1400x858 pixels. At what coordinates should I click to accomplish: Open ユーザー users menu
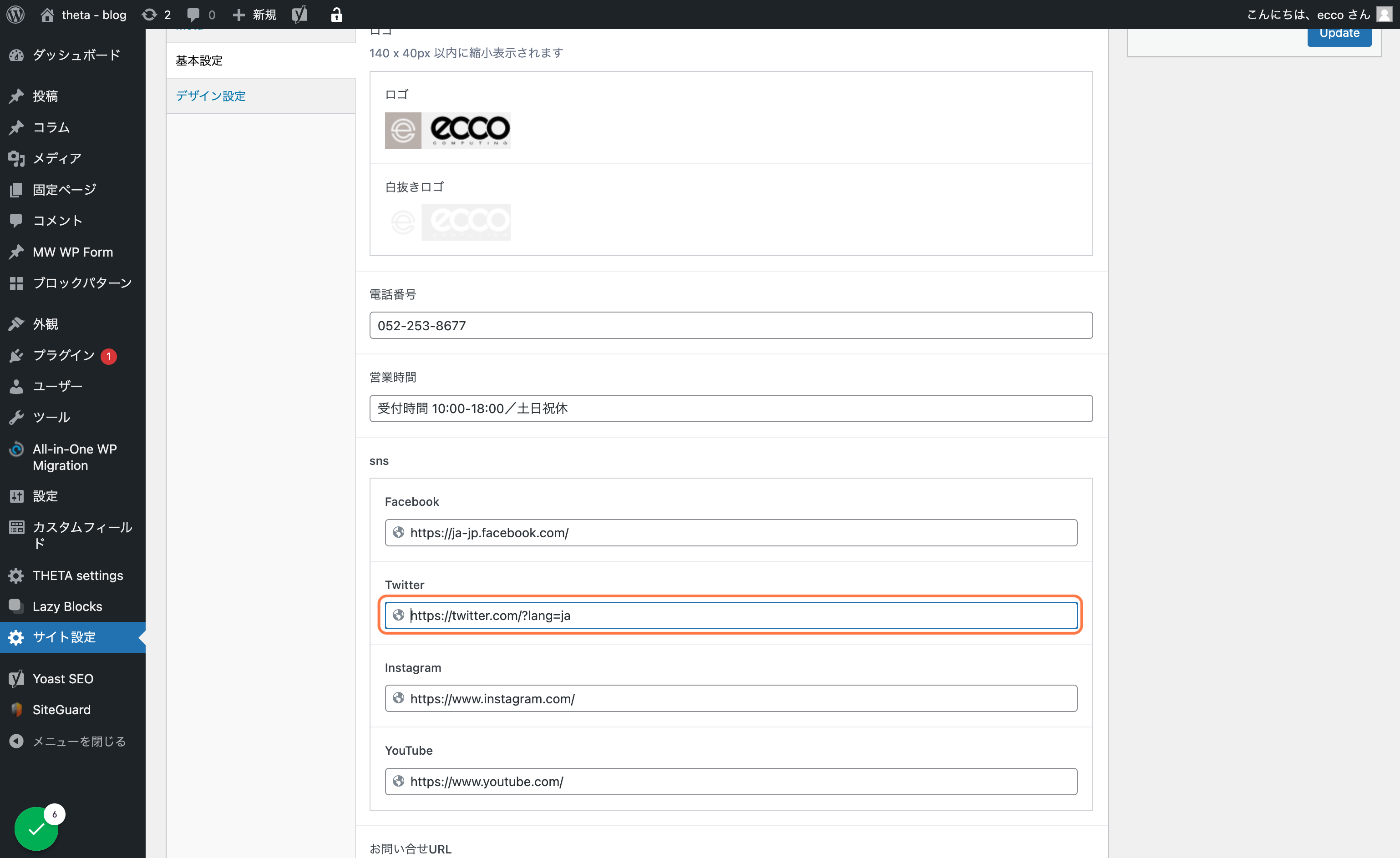click(73, 386)
